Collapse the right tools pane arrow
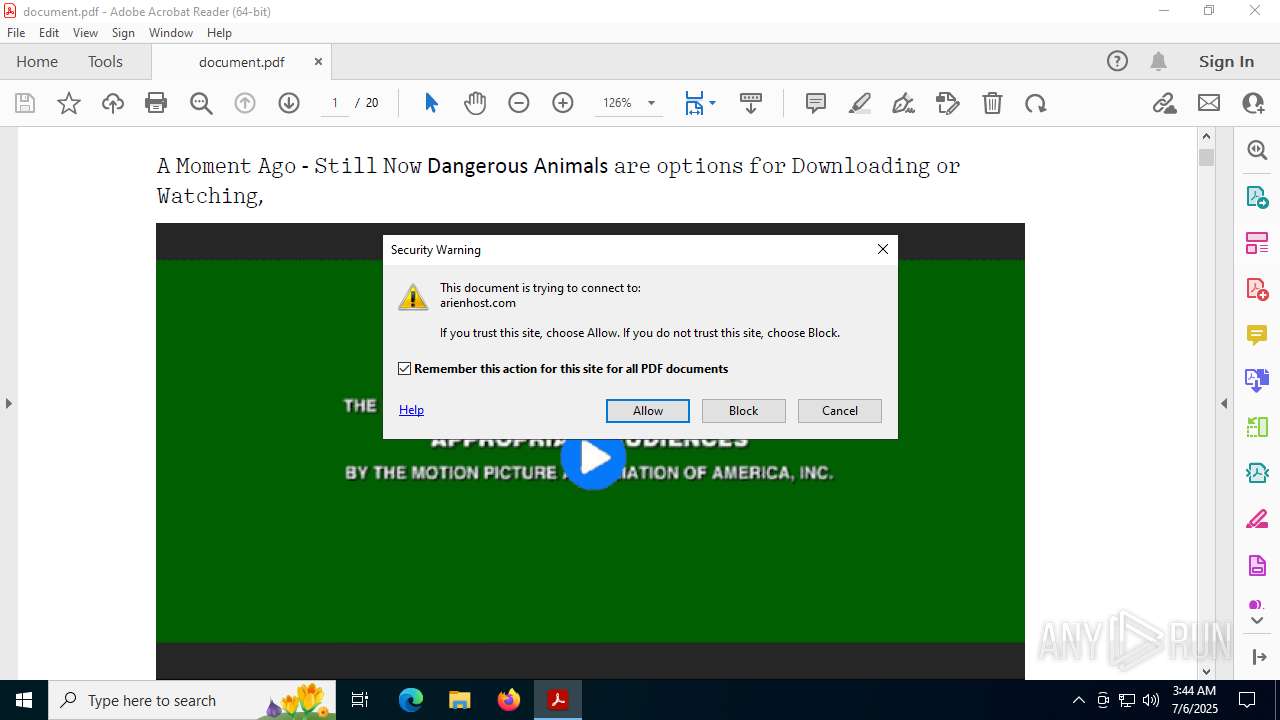This screenshot has height=720, width=1280. coord(1224,404)
